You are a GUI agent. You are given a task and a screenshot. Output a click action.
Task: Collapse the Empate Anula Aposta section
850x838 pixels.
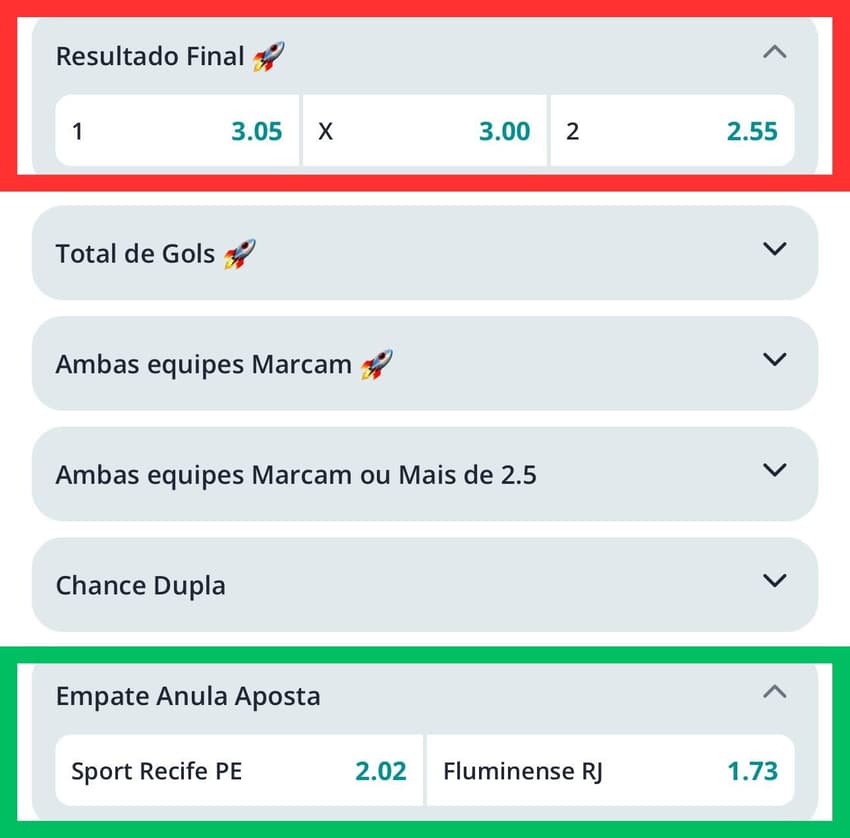(x=776, y=691)
